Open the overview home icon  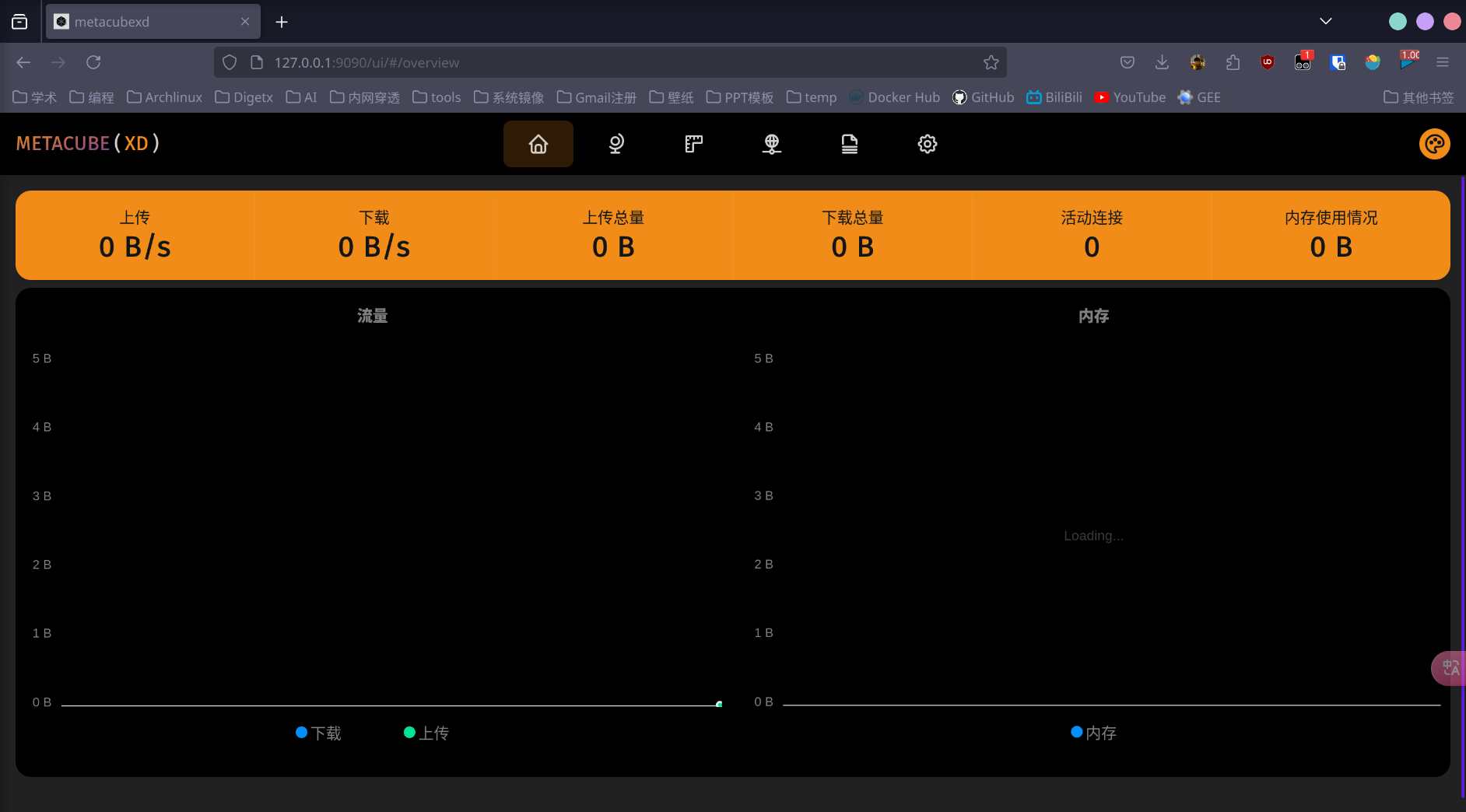point(538,144)
